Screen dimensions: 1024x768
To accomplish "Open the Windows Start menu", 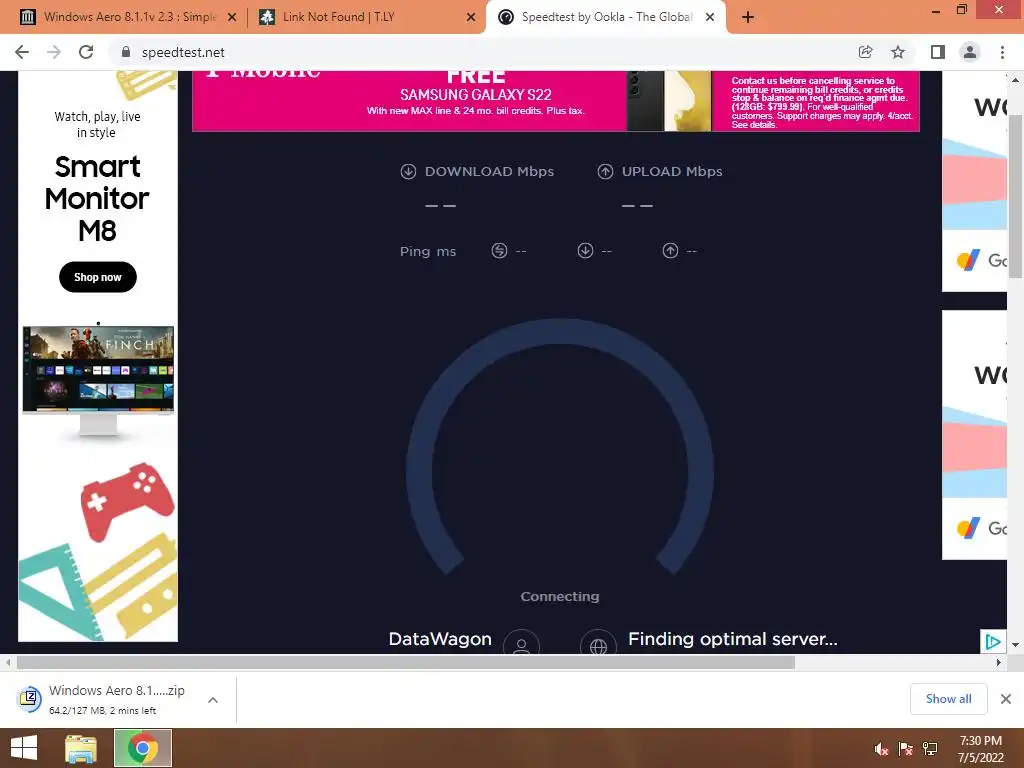I will tap(24, 748).
